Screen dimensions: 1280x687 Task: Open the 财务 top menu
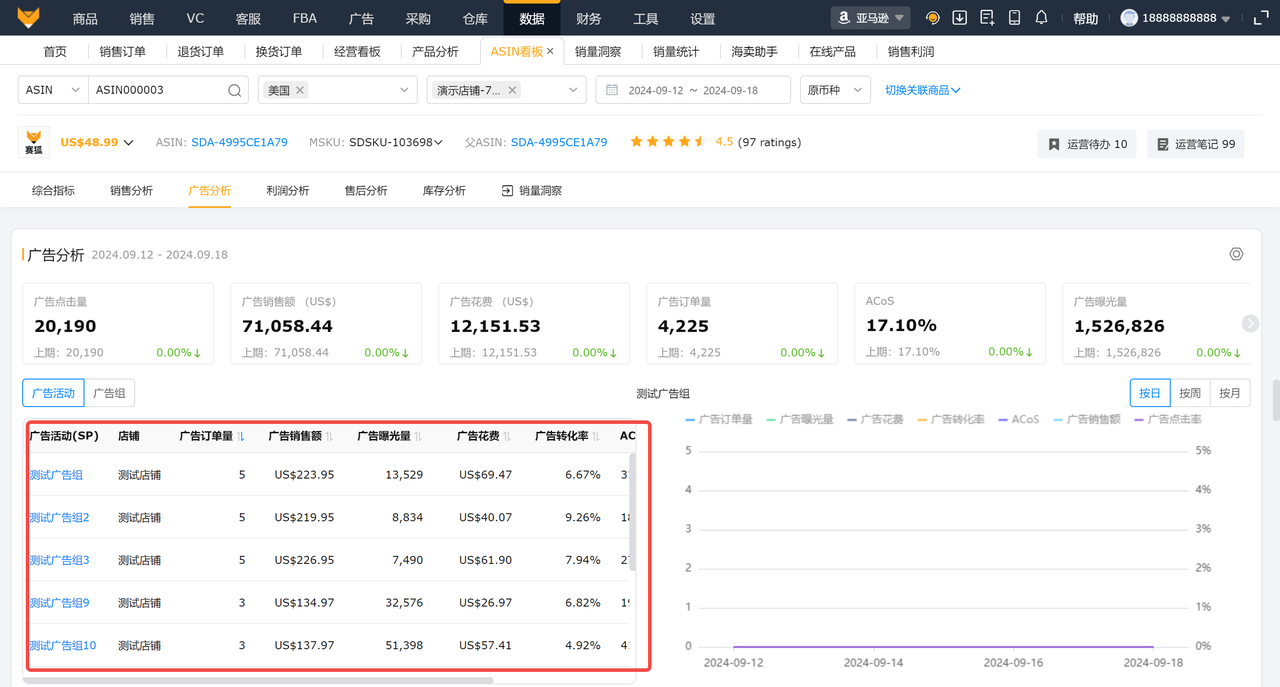(x=589, y=19)
